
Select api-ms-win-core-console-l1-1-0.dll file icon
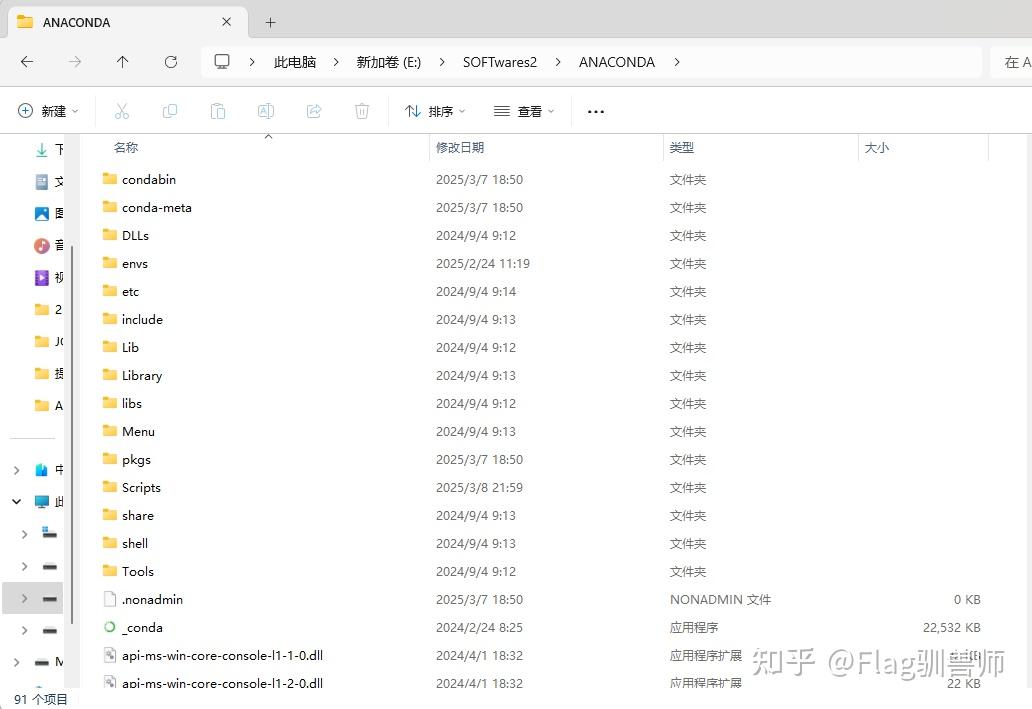(x=110, y=655)
